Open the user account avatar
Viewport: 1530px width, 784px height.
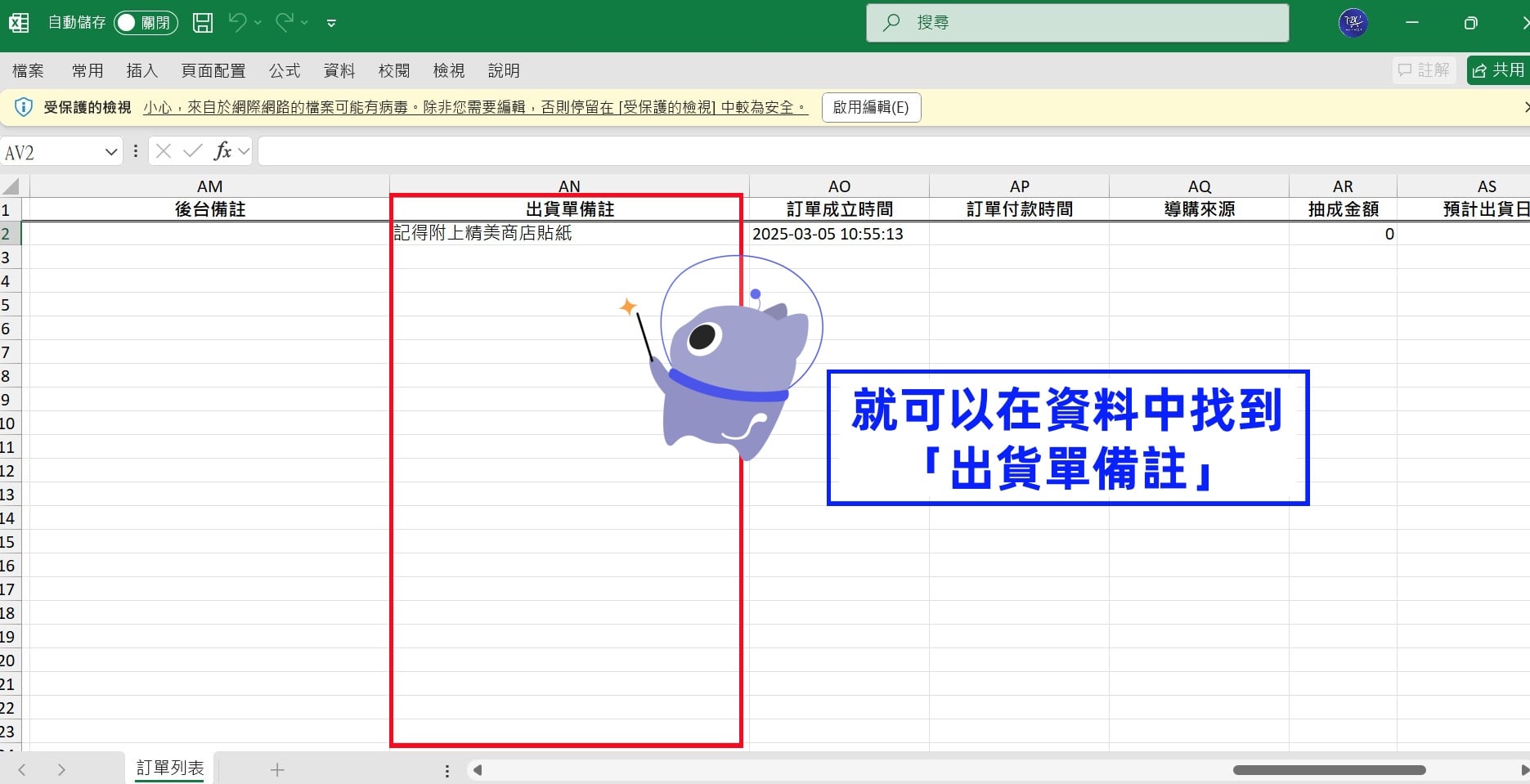point(1353,23)
